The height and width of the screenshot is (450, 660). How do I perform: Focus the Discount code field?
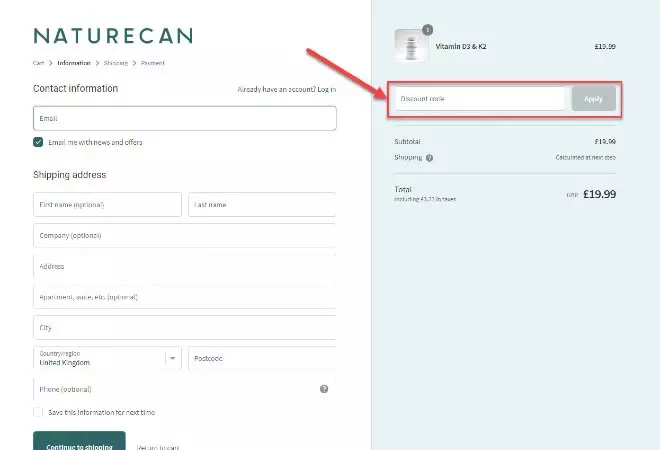tap(479, 99)
